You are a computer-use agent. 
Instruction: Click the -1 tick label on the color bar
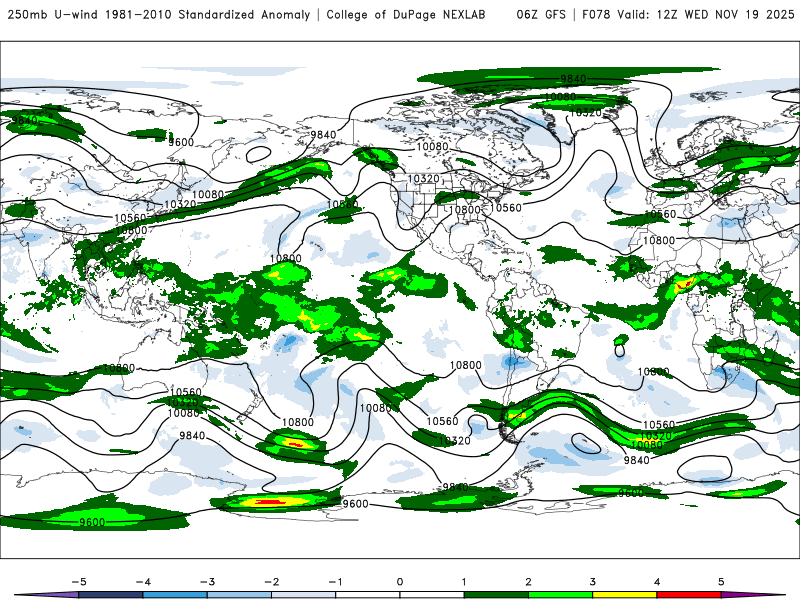click(335, 582)
